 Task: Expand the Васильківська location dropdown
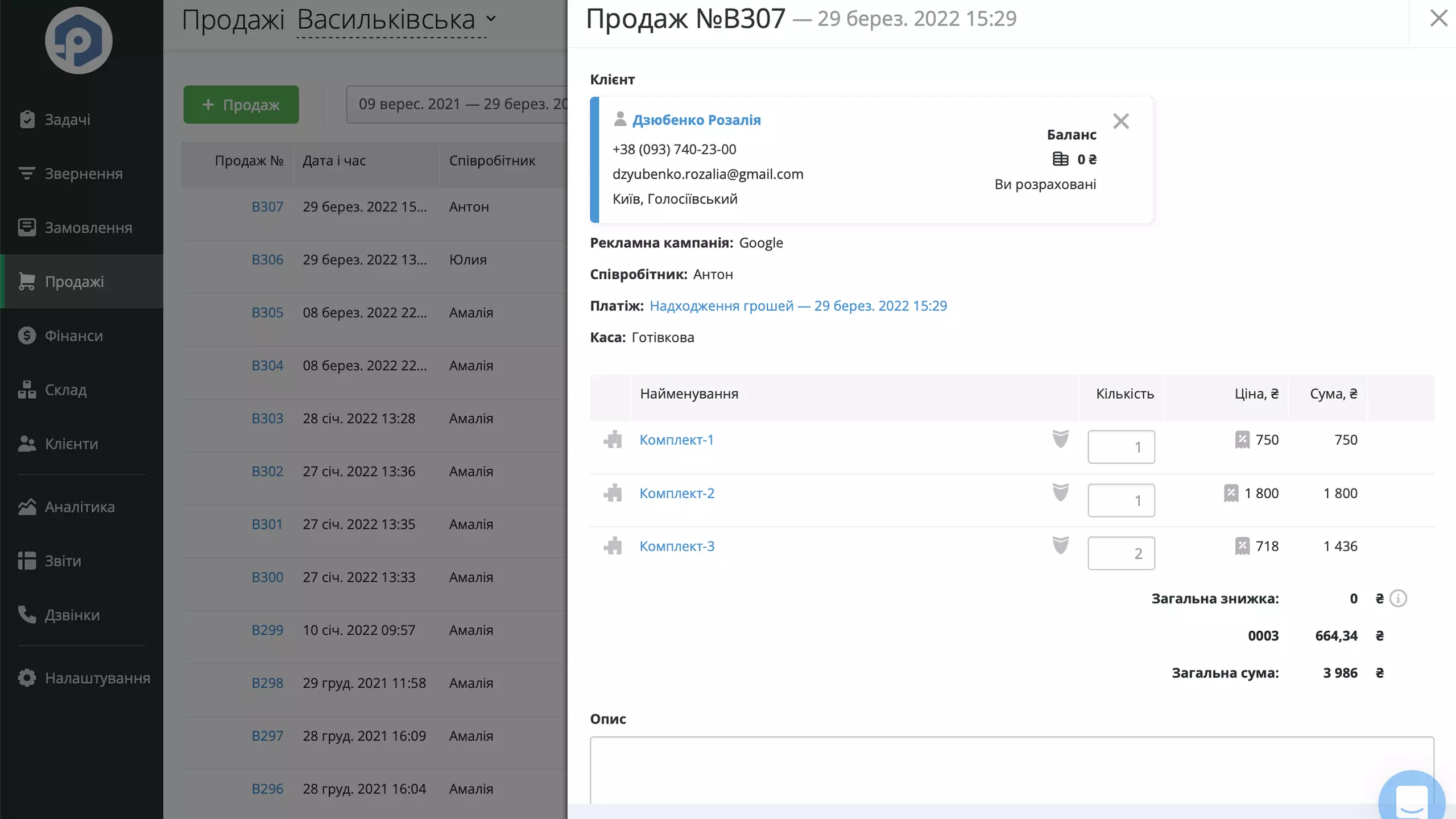tap(396, 20)
